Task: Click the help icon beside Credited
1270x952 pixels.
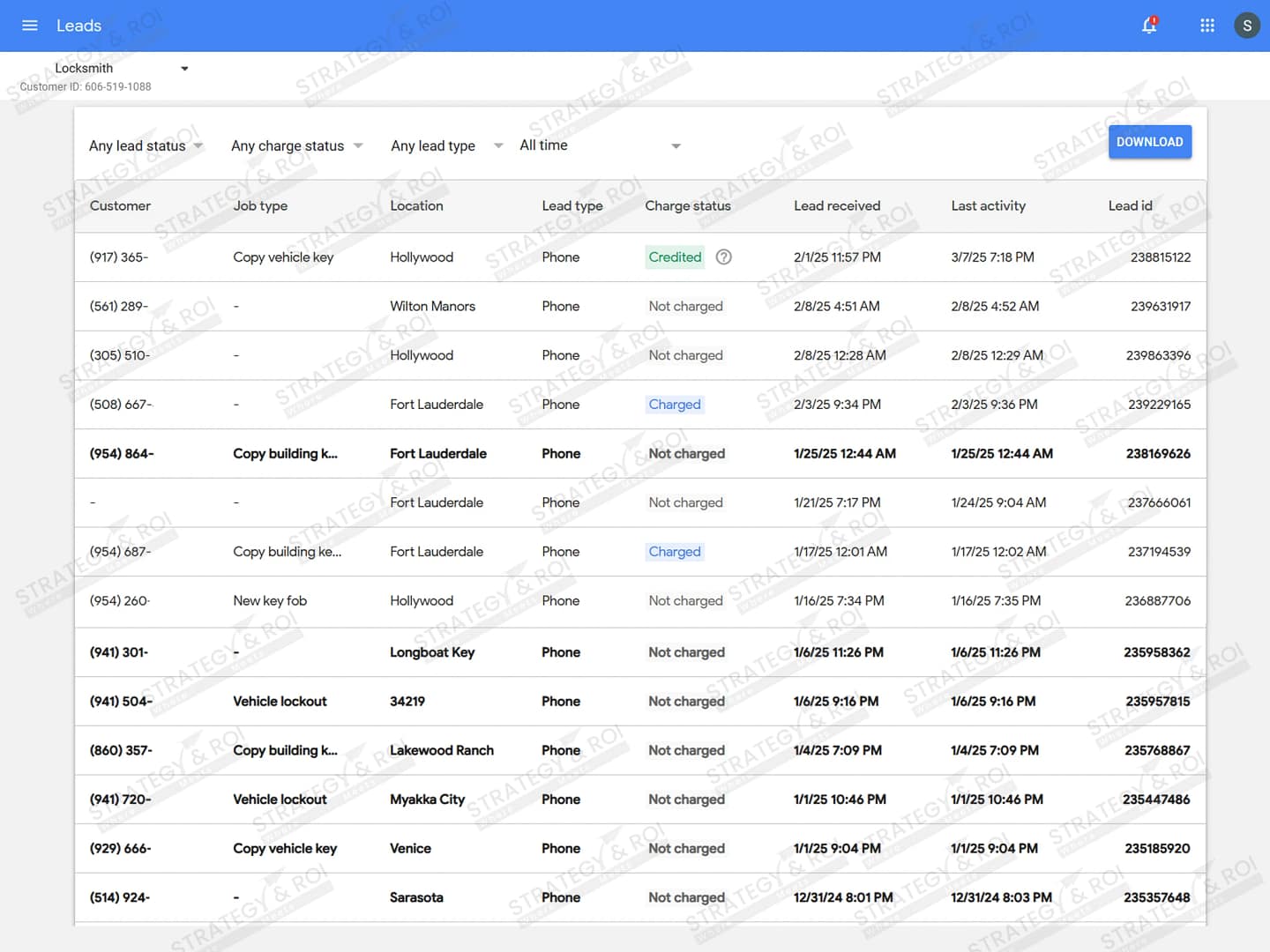Action: click(x=723, y=257)
